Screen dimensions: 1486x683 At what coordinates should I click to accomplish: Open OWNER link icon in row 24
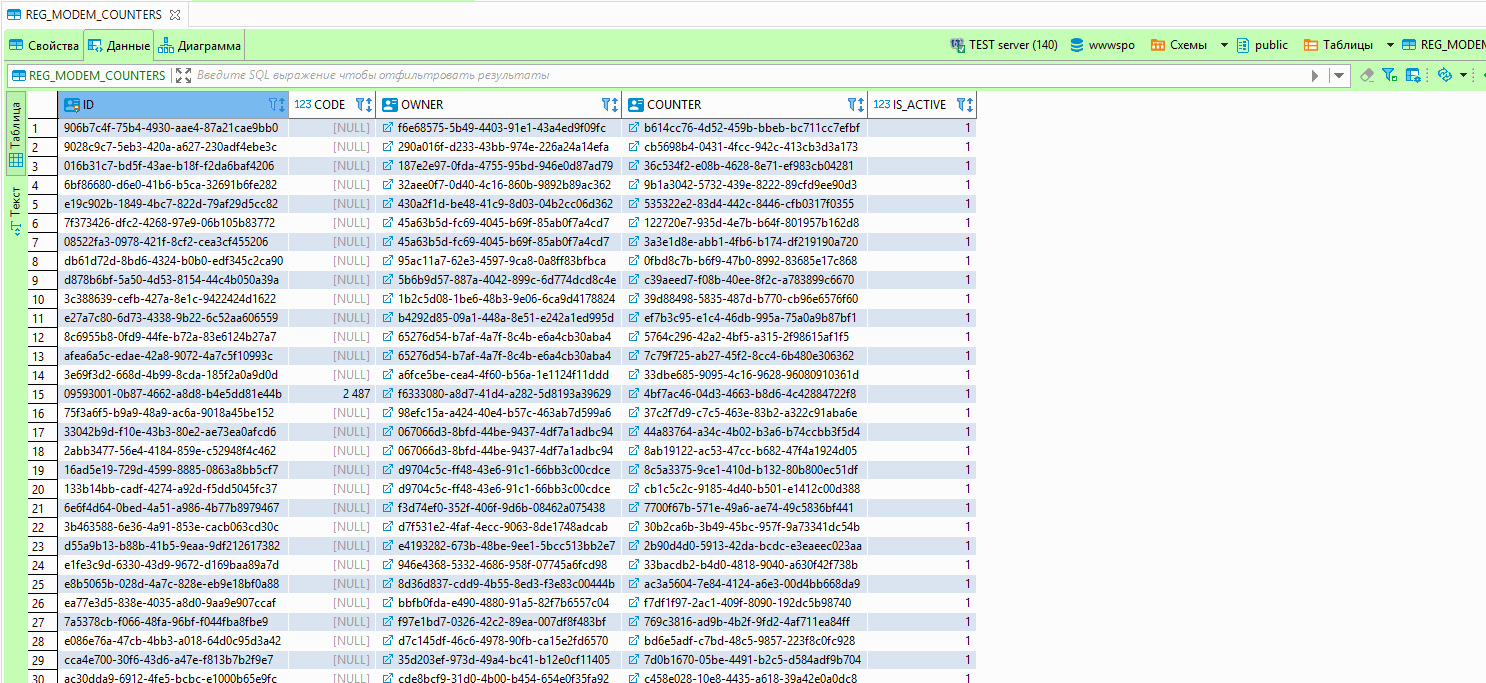388,565
